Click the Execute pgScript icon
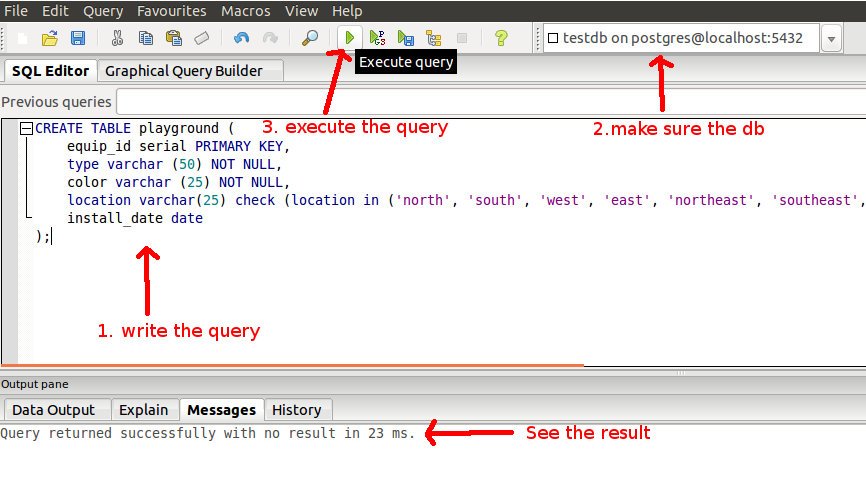Viewport: 866px width, 497px height. [x=377, y=38]
